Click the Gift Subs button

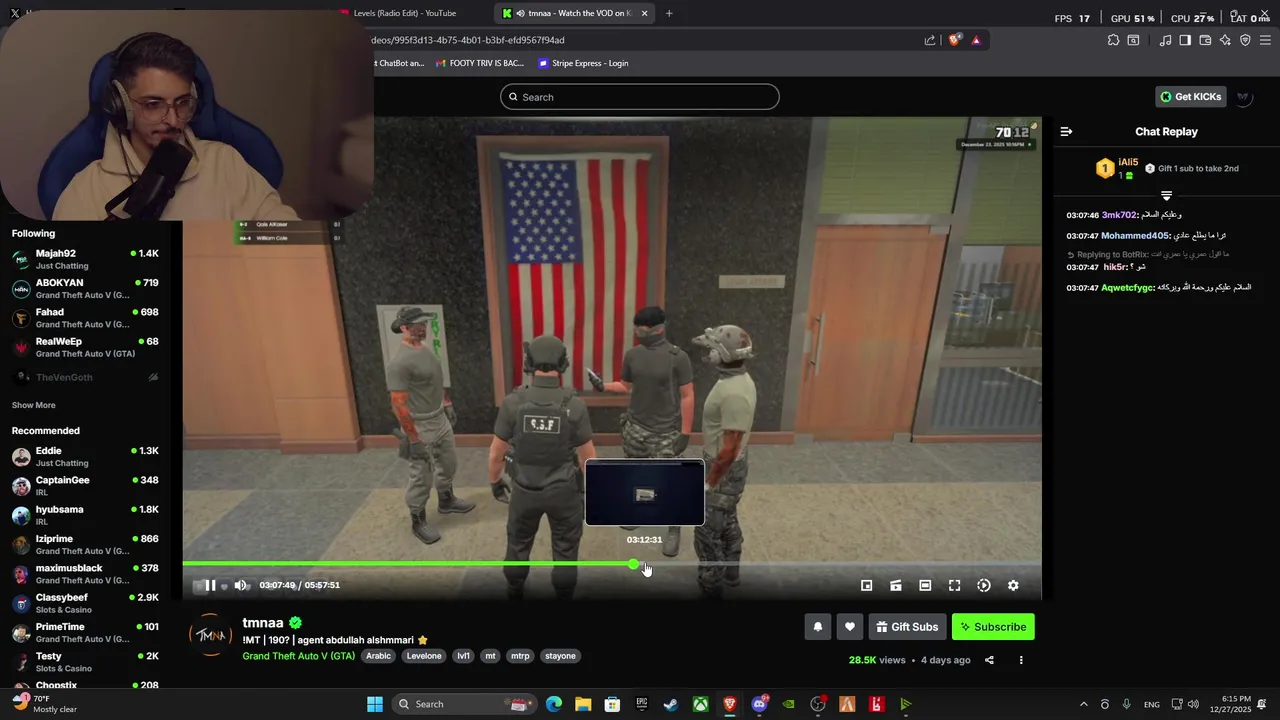[908, 627]
